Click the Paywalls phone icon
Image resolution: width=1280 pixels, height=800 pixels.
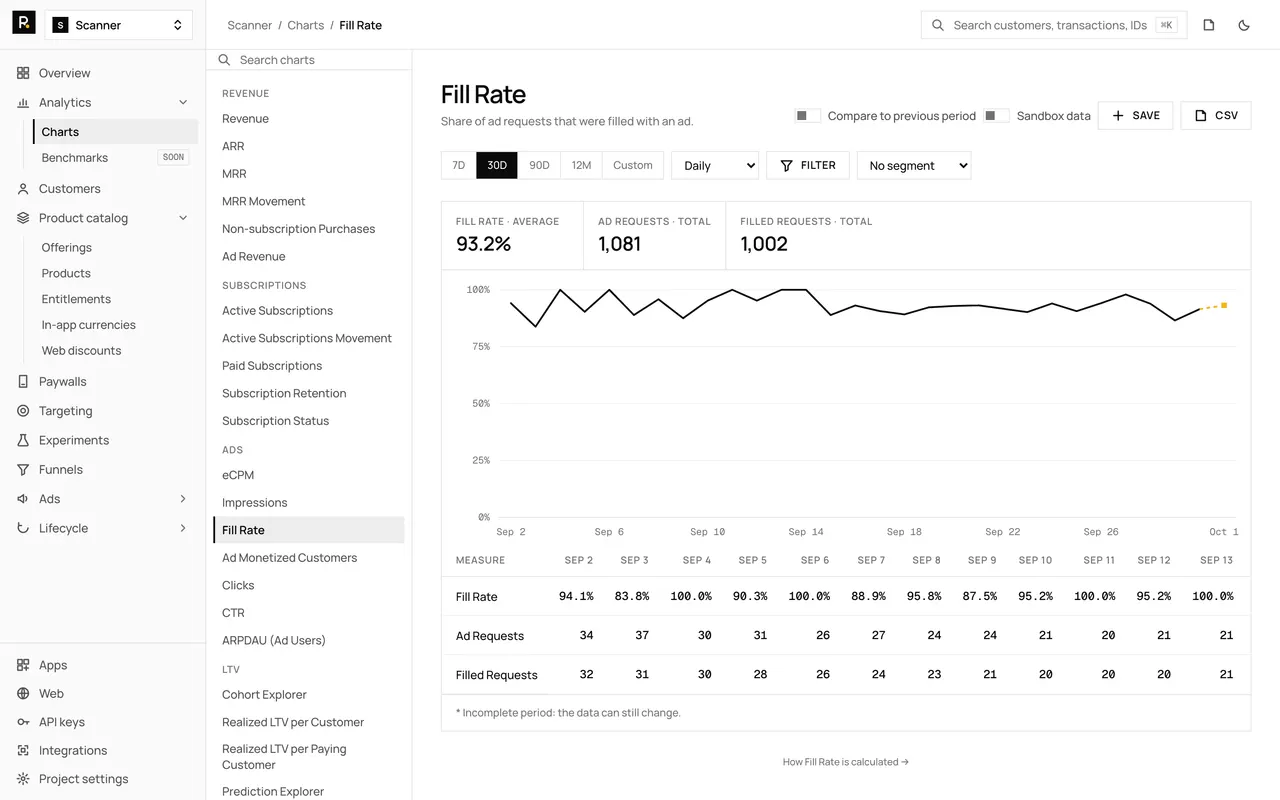tap(23, 382)
